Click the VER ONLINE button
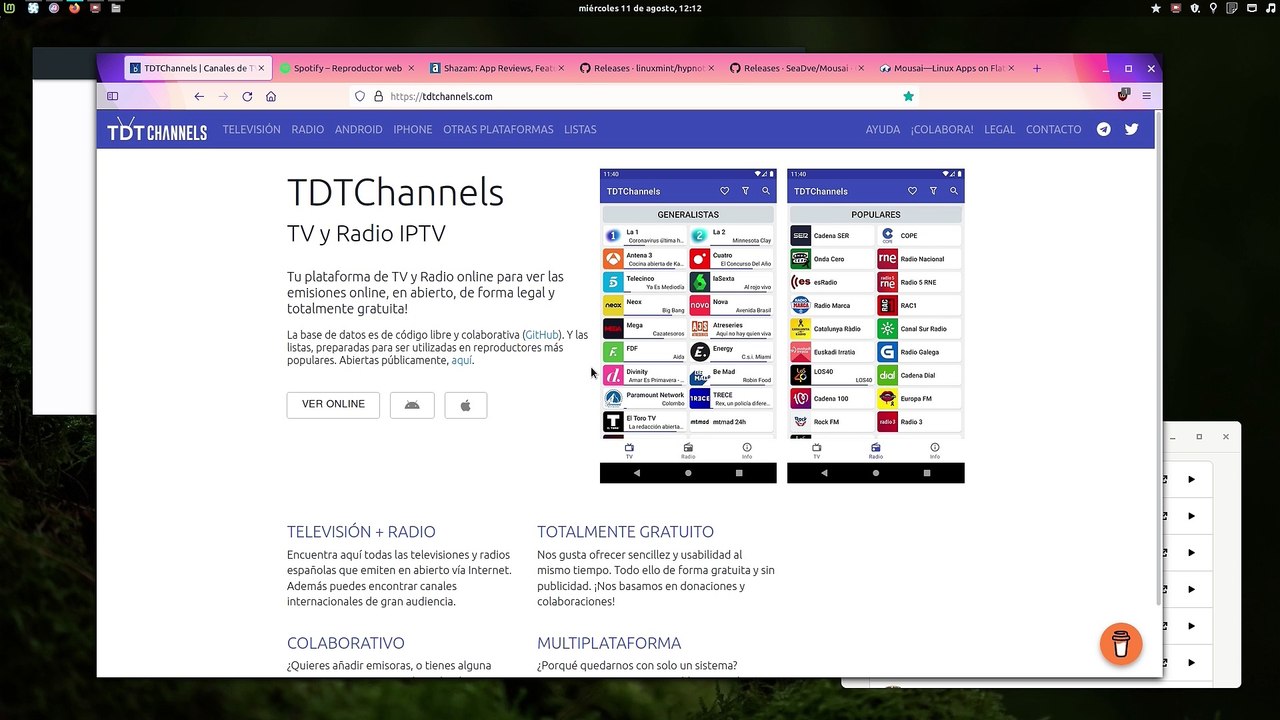 coord(333,404)
